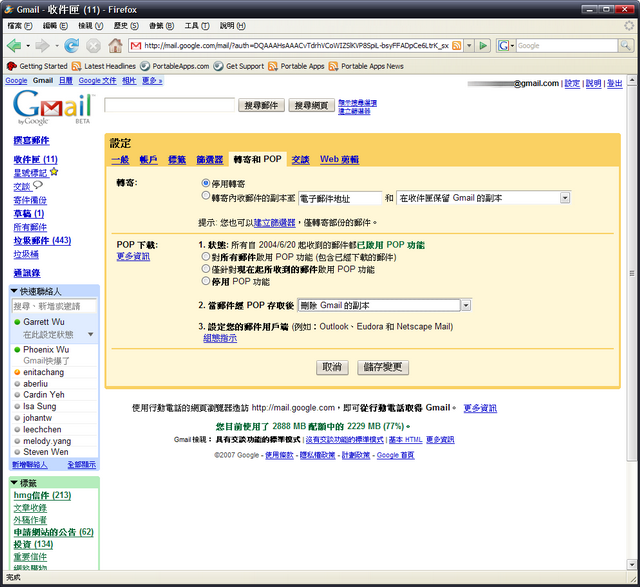Click the yellow star next to starred label
The height and width of the screenshot is (587, 640).
(x=54, y=172)
